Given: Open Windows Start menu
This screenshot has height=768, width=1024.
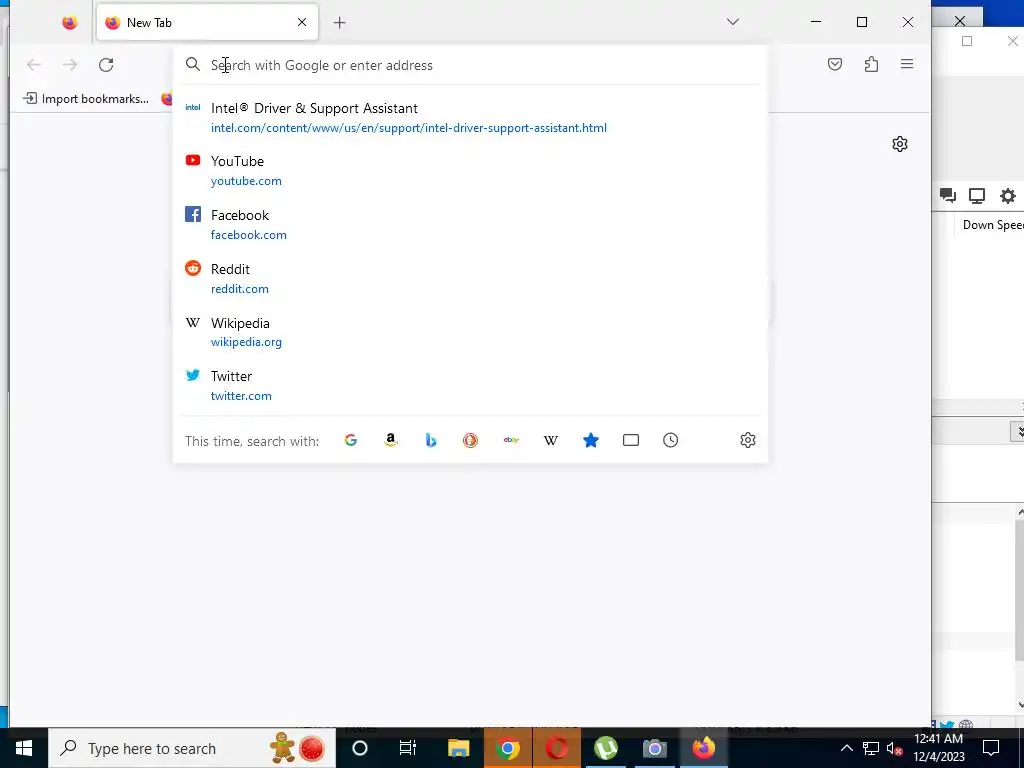Looking at the screenshot, I should pos(24,748).
